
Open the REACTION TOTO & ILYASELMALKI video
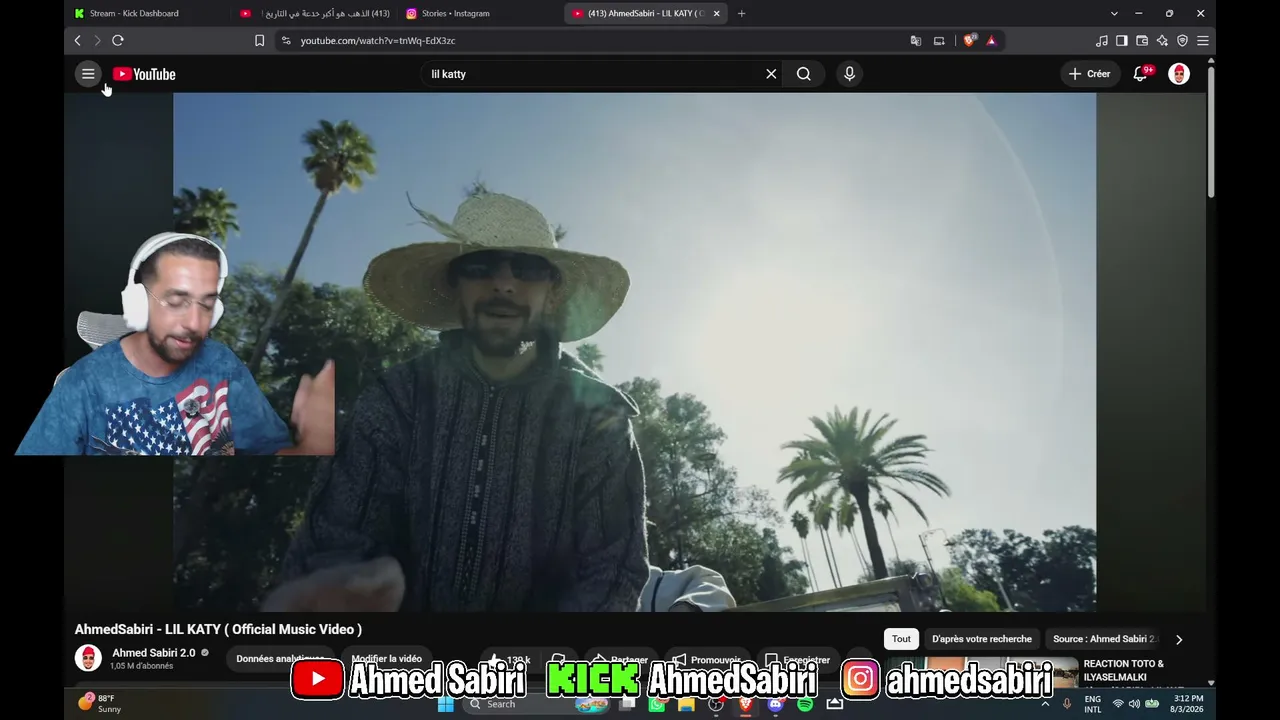[x=1124, y=670]
